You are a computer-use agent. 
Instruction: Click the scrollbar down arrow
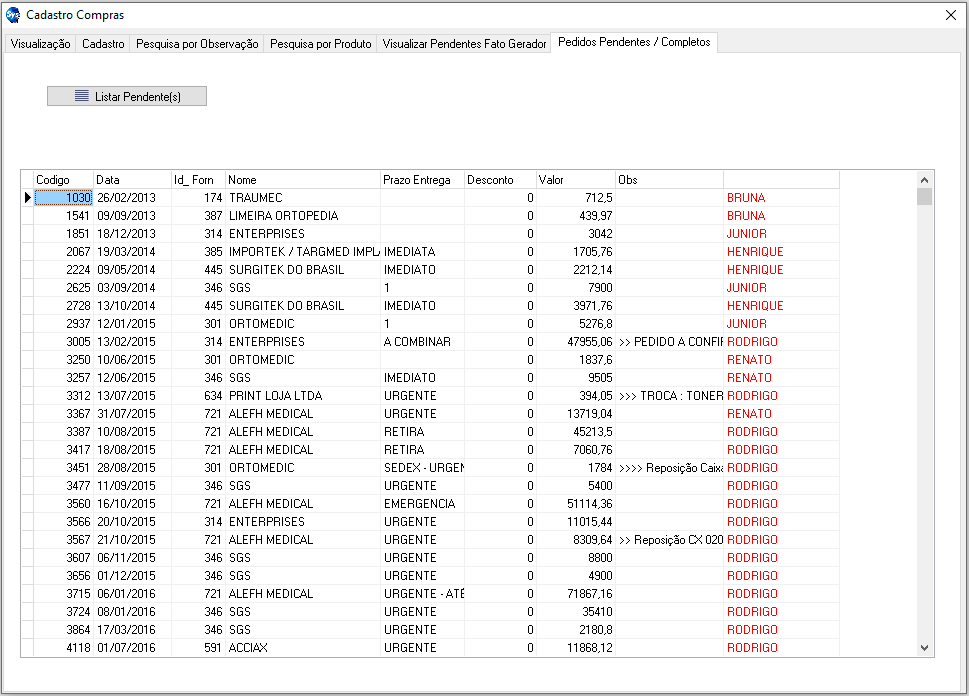tap(924, 648)
